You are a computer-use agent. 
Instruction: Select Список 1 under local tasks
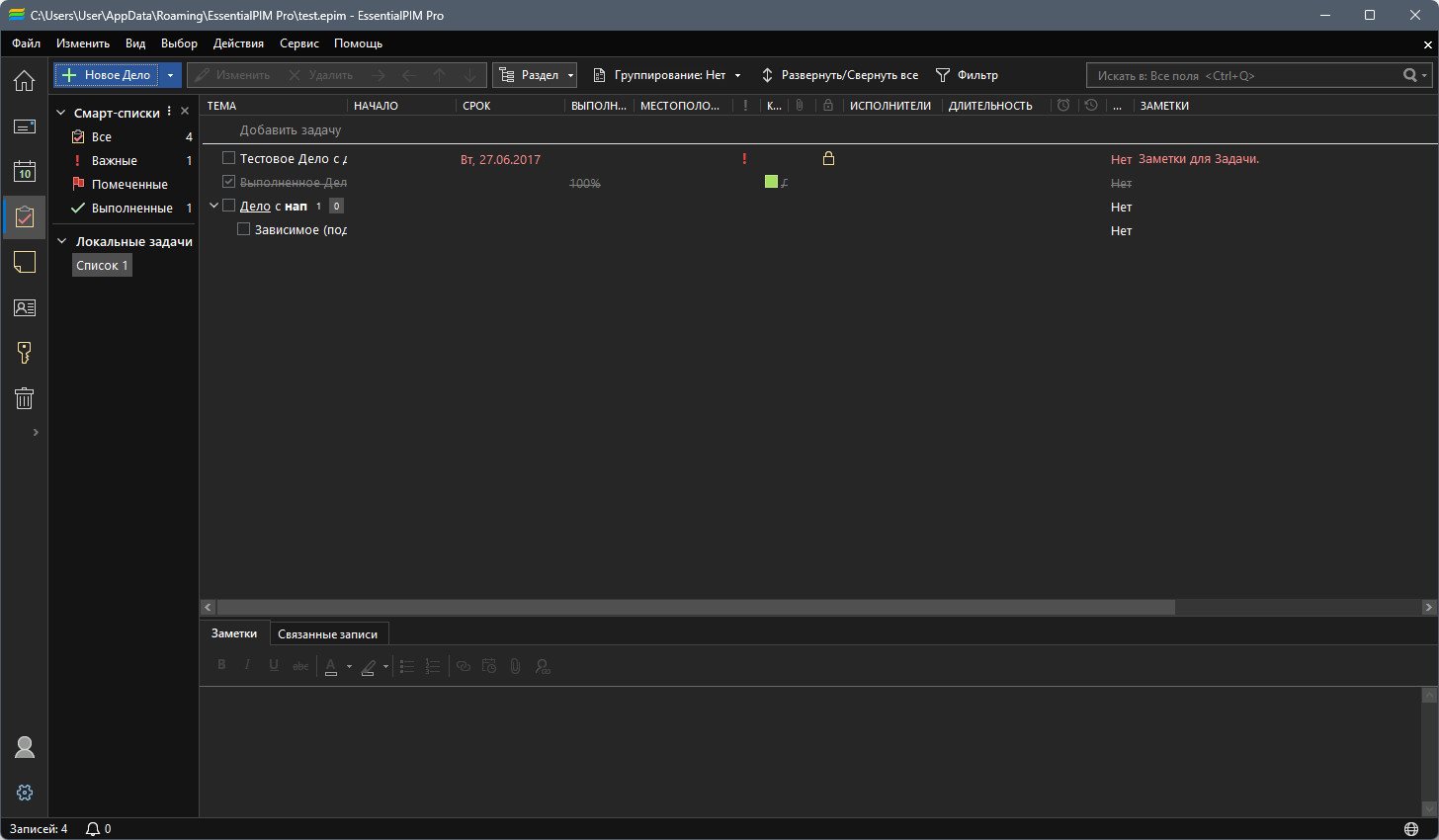click(102, 265)
